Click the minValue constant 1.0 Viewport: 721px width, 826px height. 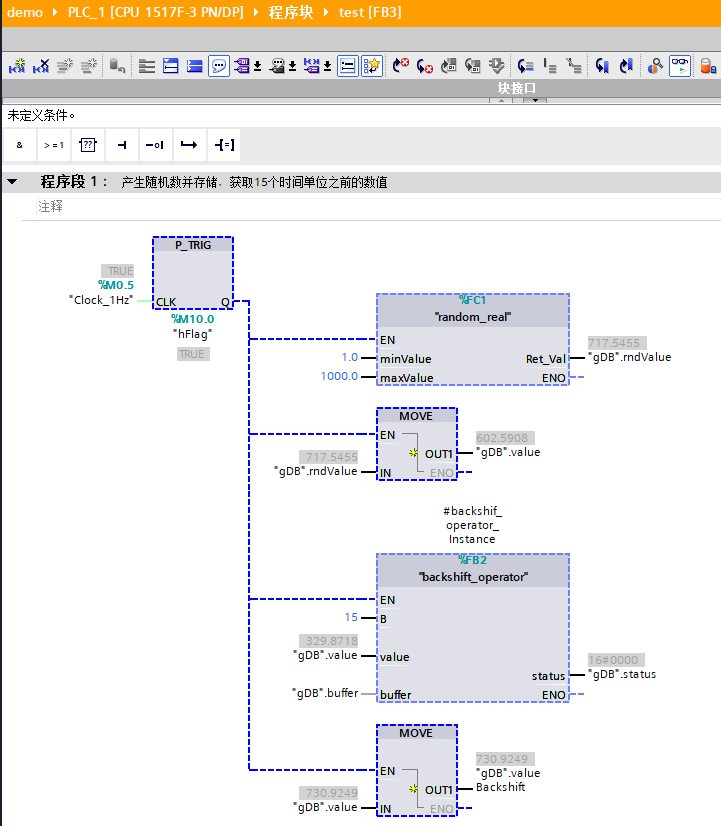[350, 358]
